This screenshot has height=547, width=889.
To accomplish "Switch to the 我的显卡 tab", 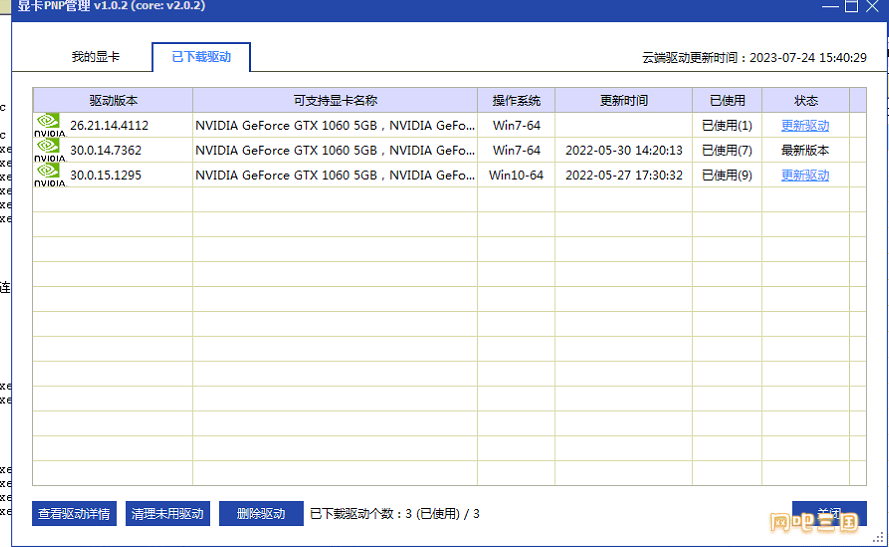I will click(x=95, y=57).
